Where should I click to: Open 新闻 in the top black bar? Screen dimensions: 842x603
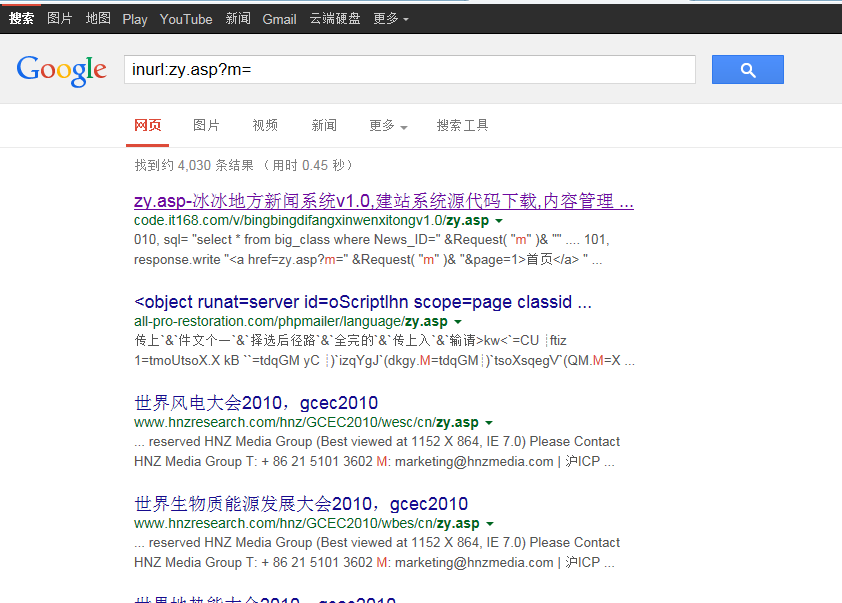click(238, 19)
